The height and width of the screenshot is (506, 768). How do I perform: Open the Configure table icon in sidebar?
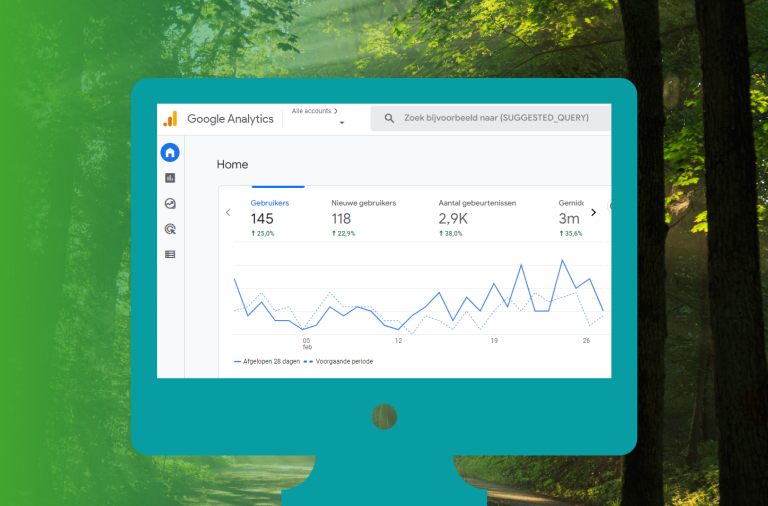[x=170, y=254]
